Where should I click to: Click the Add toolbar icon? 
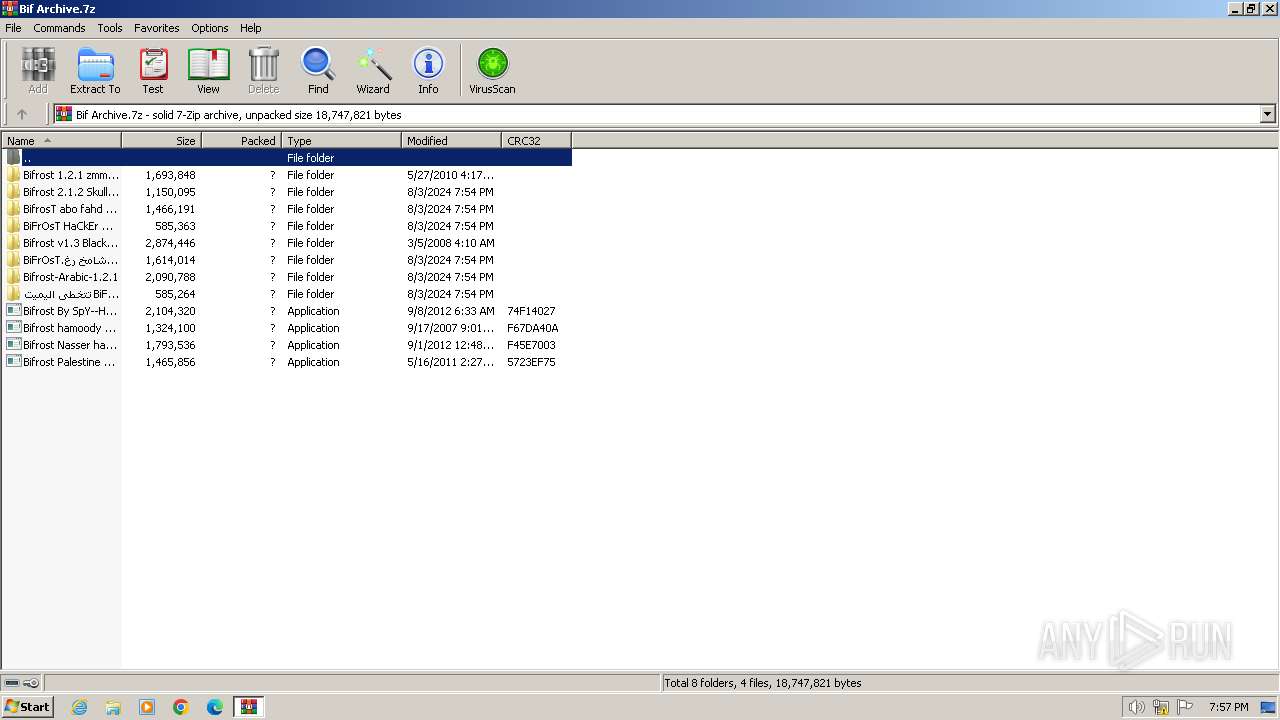[x=38, y=71]
